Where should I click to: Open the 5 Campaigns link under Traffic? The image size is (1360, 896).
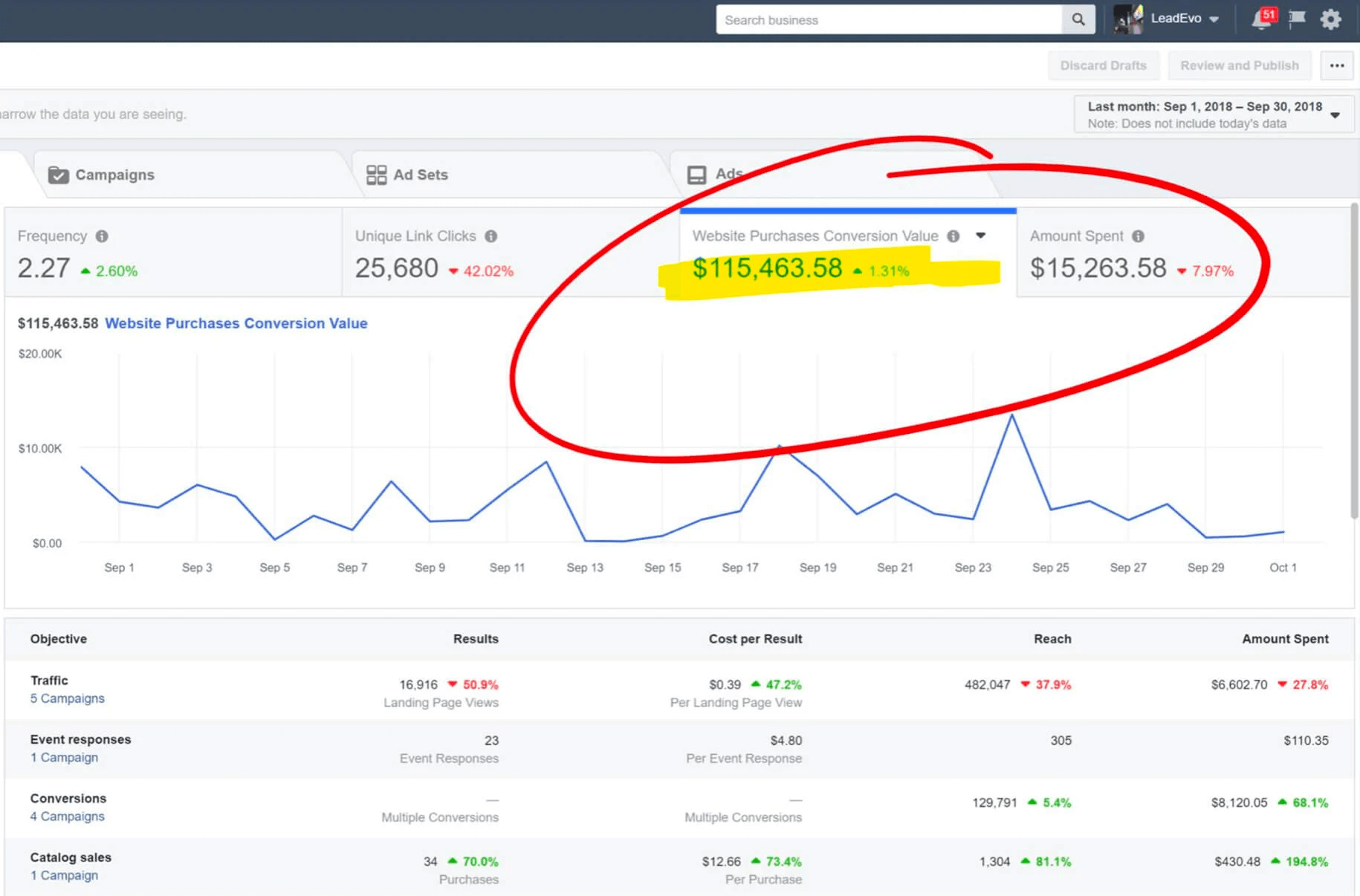67,698
